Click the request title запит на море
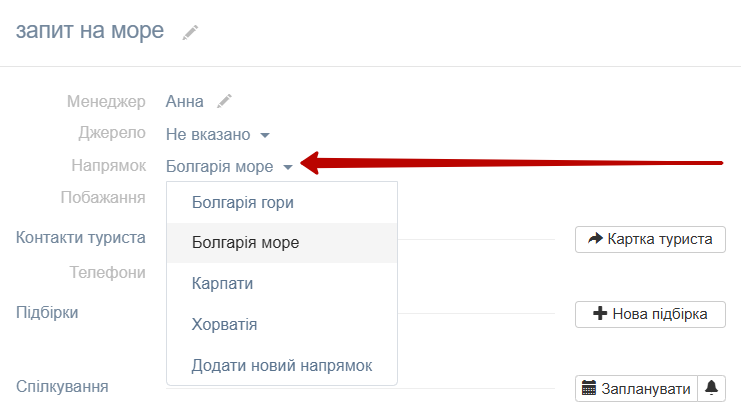Viewport: 741px width, 412px height. [x=90, y=31]
